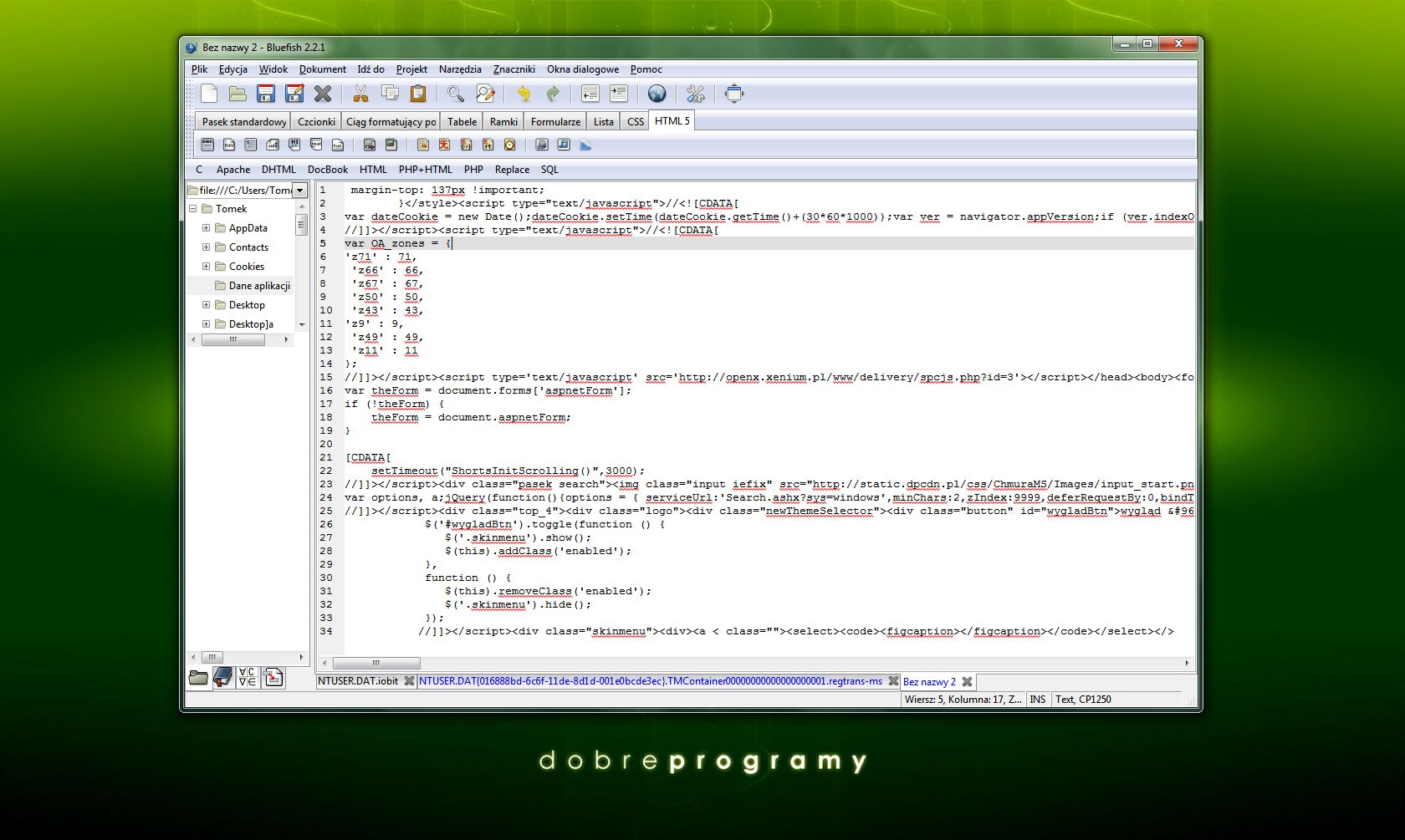Viewport: 1405px width, 840px height.
Task: Insert HTML5 section tag icon
Action: [207, 145]
